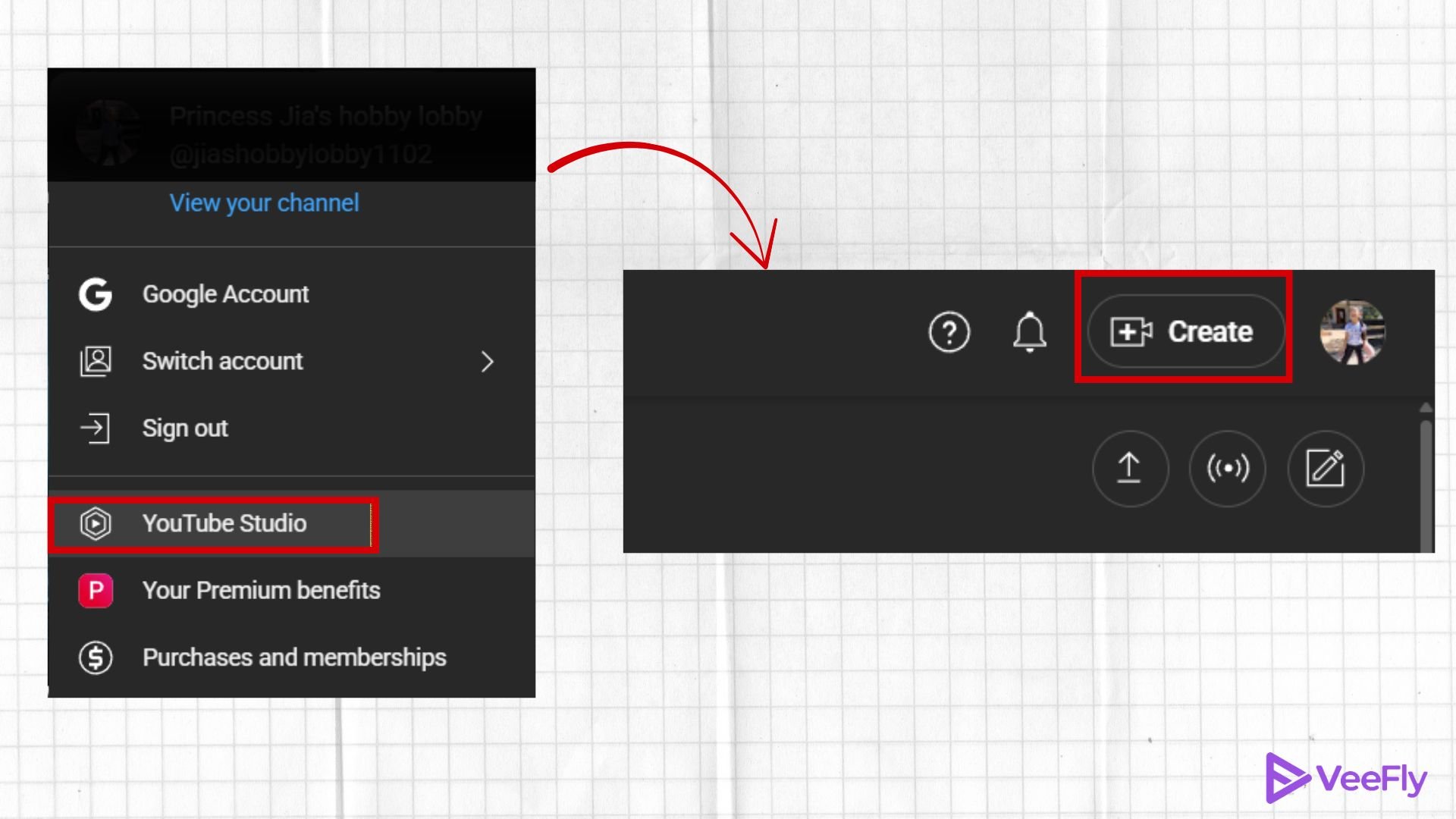Click the Purchases dollar sign icon
Viewport: 1456px width, 819px height.
click(96, 657)
